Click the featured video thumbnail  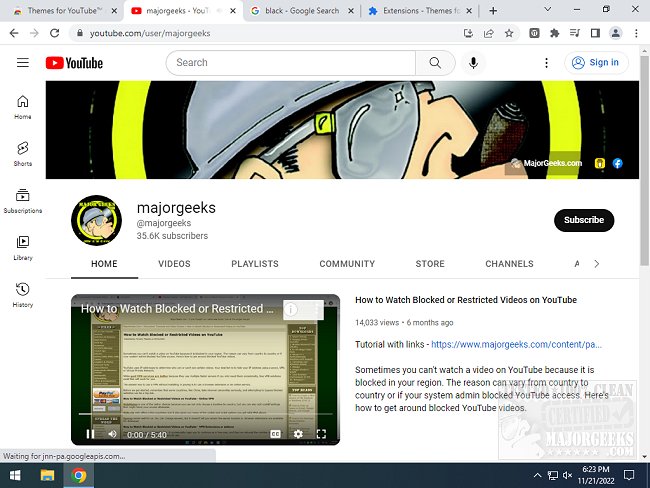(205, 369)
